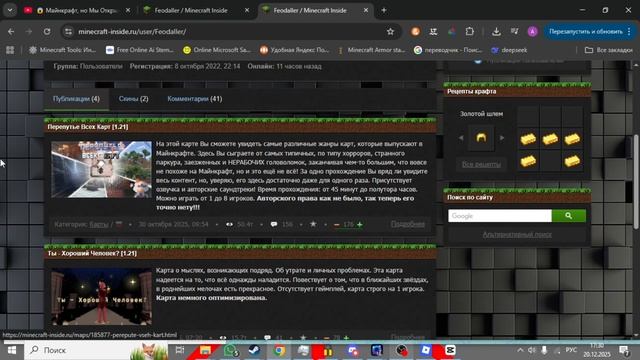Open Task View on the taskbar
The image size is (640, 360).
coord(180,350)
